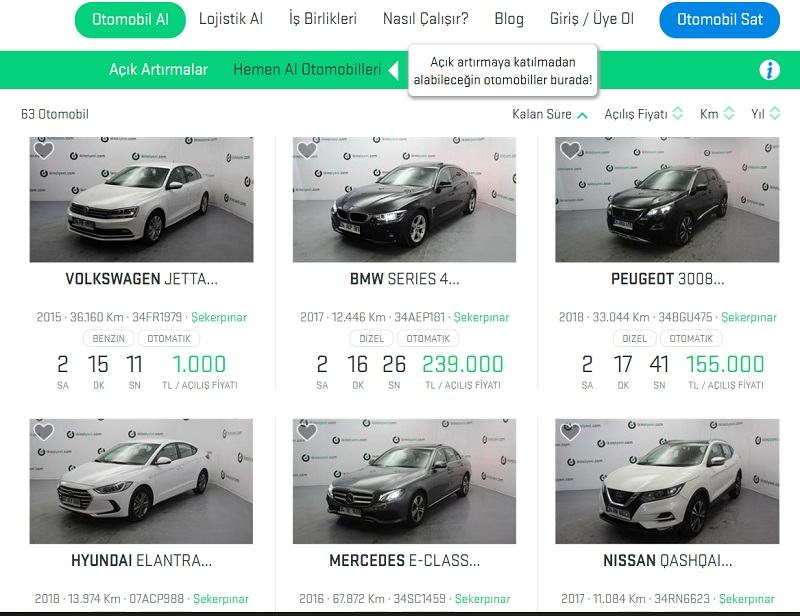Click the 34RN6623 plate text
Viewport: 800px width, 616px height.
682,599
